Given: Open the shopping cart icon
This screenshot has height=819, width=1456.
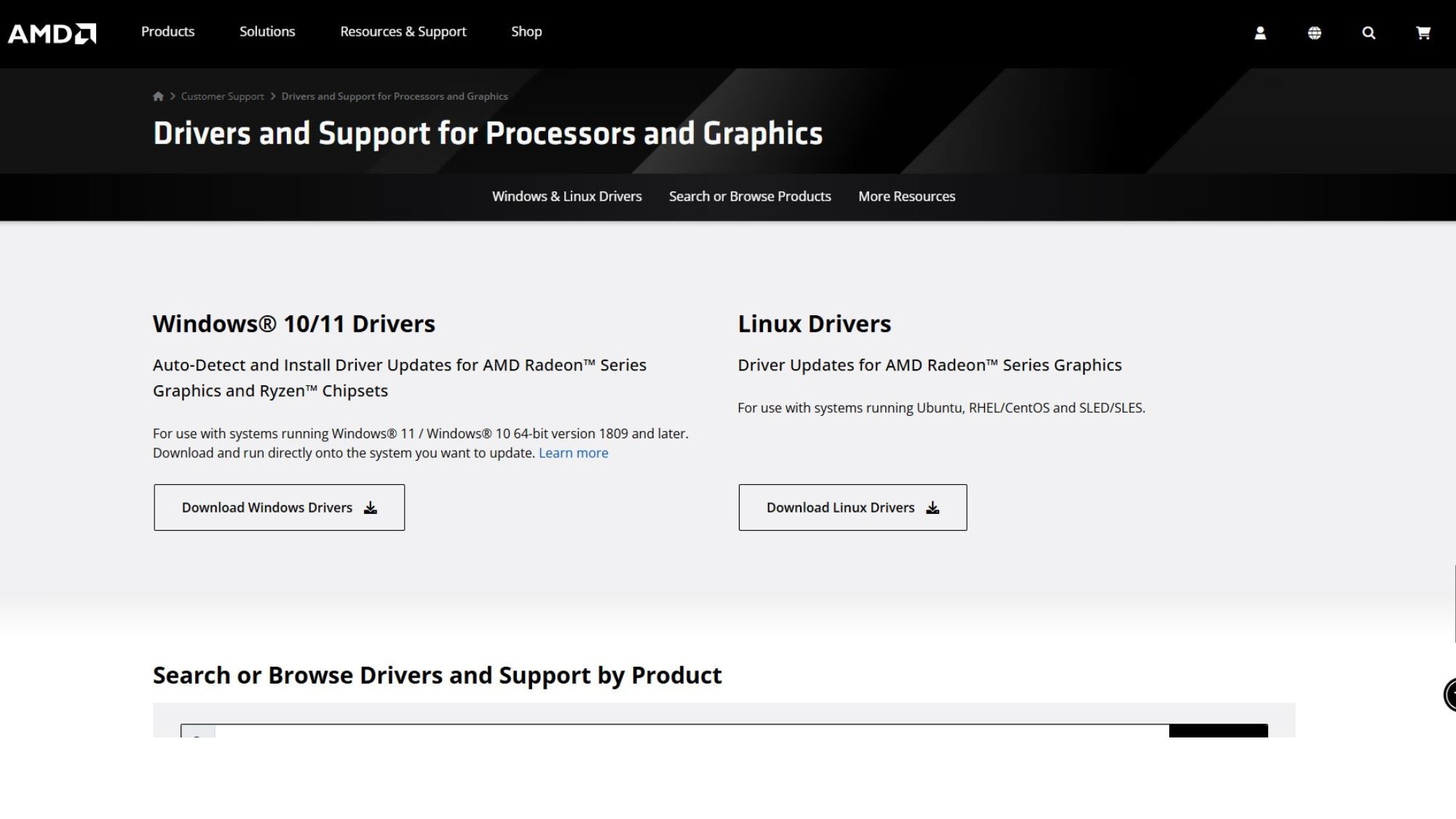Looking at the screenshot, I should coord(1423,33).
